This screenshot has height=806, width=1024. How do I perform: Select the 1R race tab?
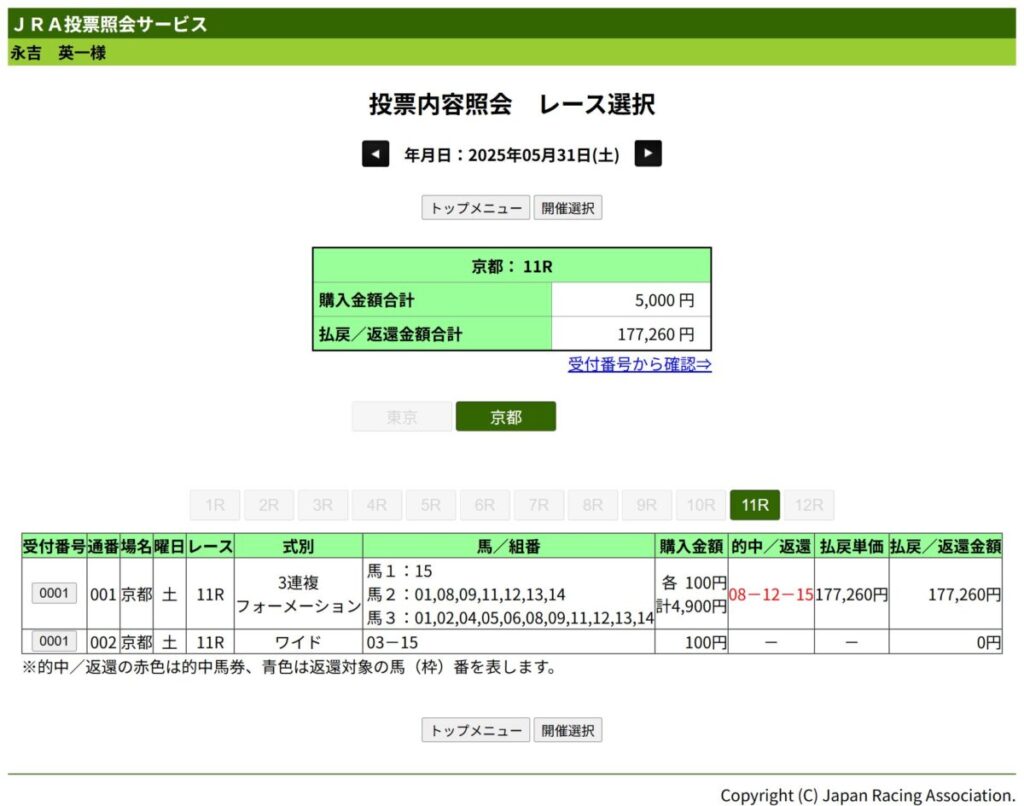215,505
